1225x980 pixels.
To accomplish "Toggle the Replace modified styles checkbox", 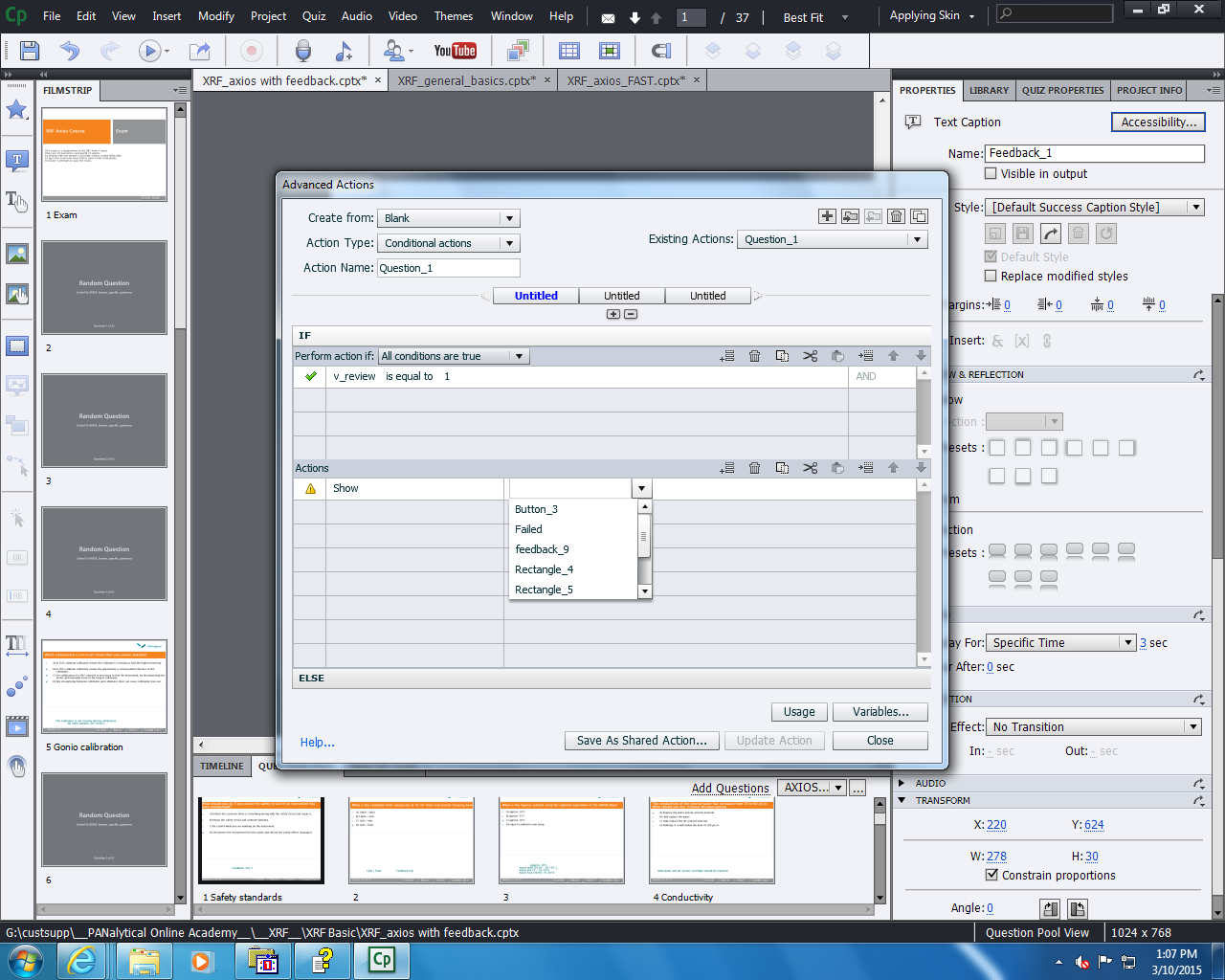I will coord(991,277).
